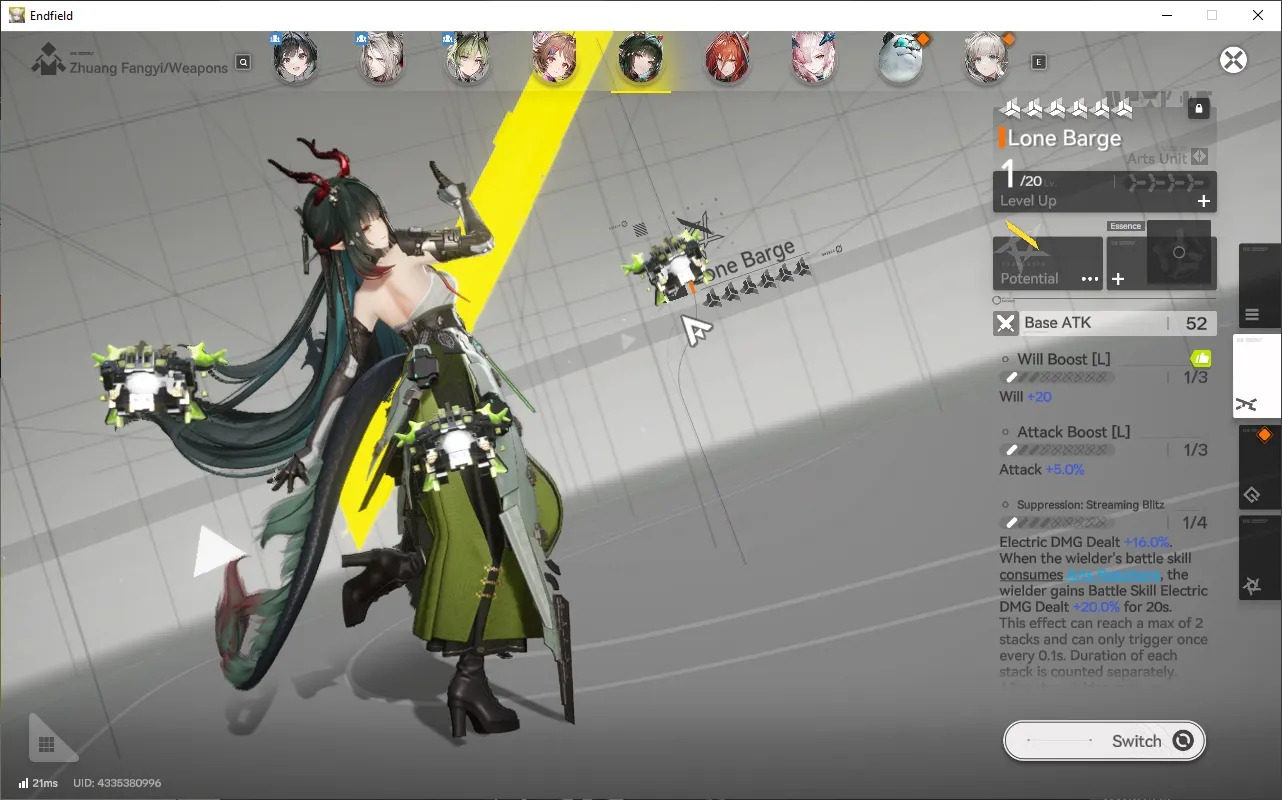The width and height of the screenshot is (1282, 800).
Task: Click the plus on the Level Up bar
Action: coord(1204,201)
